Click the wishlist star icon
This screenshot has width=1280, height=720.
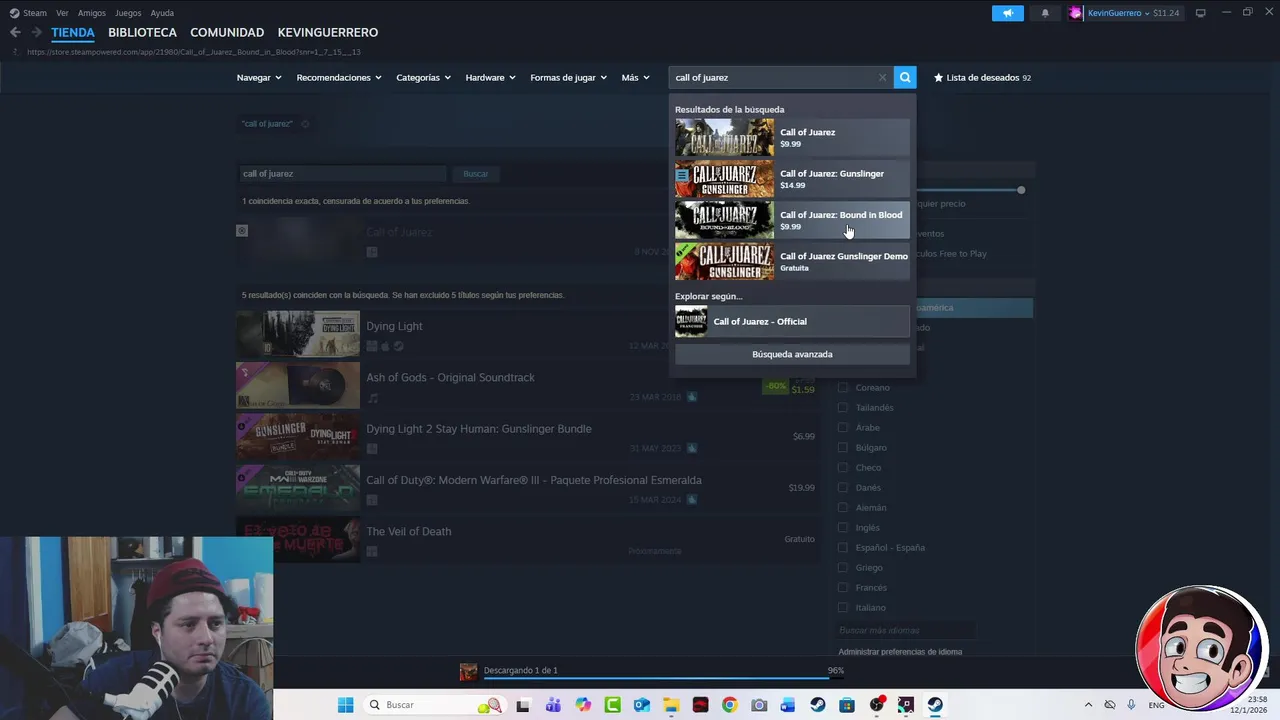[x=938, y=77]
